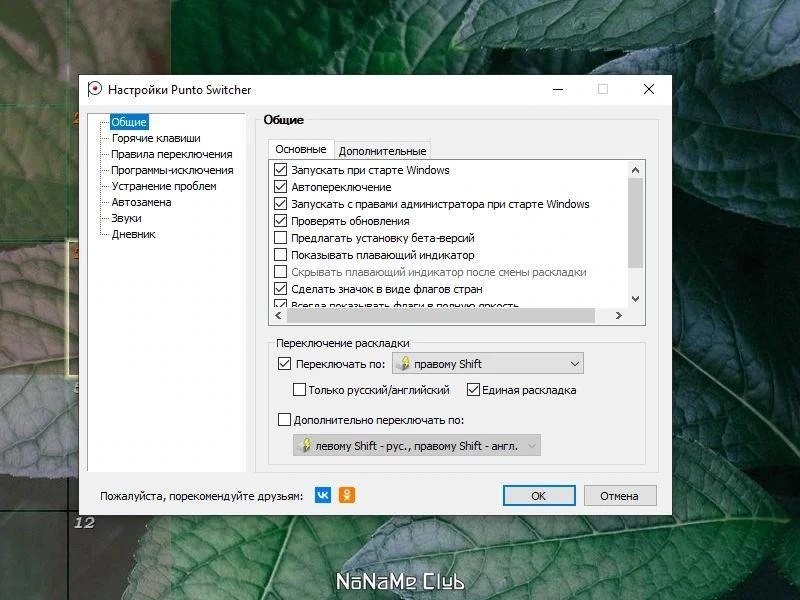Open the 'левому Shift - рус., правому Shift - англ.' dropdown
Viewport: 800px width, 600px height.
click(x=417, y=445)
